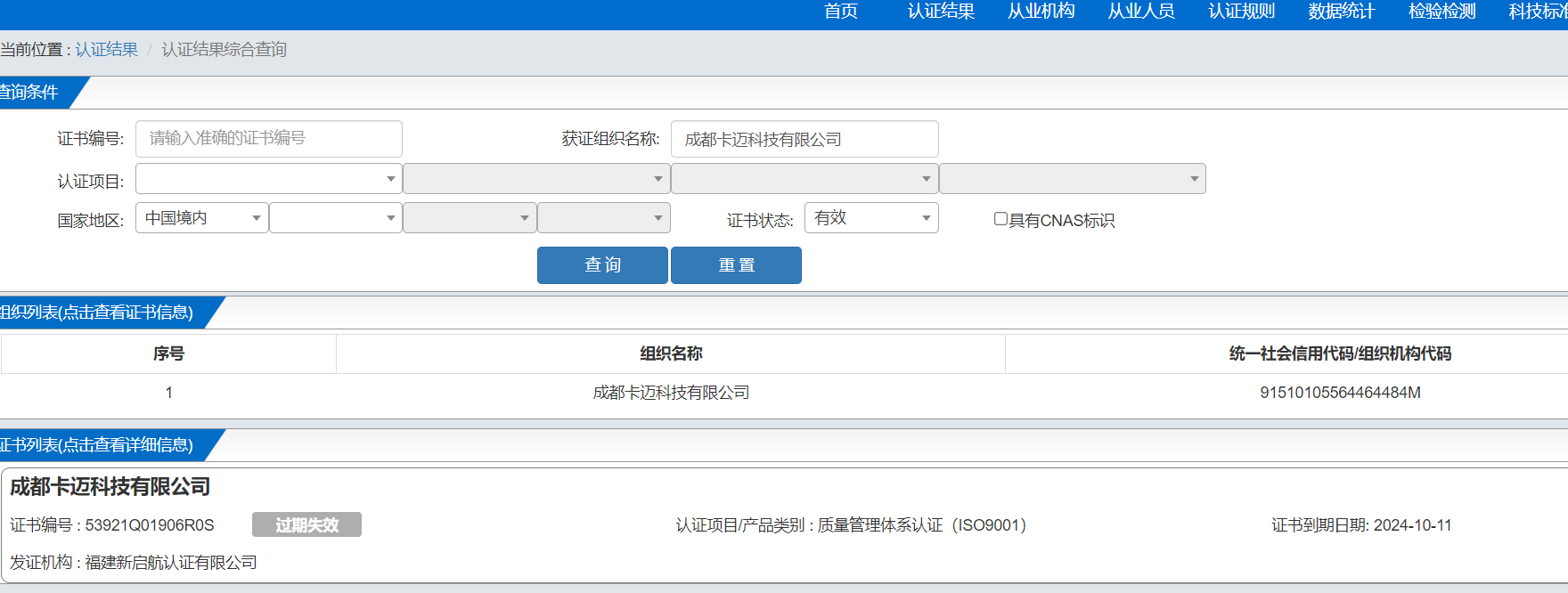
Task: Click the 证书到期日期 2024-10-11 text
Action: click(1361, 525)
